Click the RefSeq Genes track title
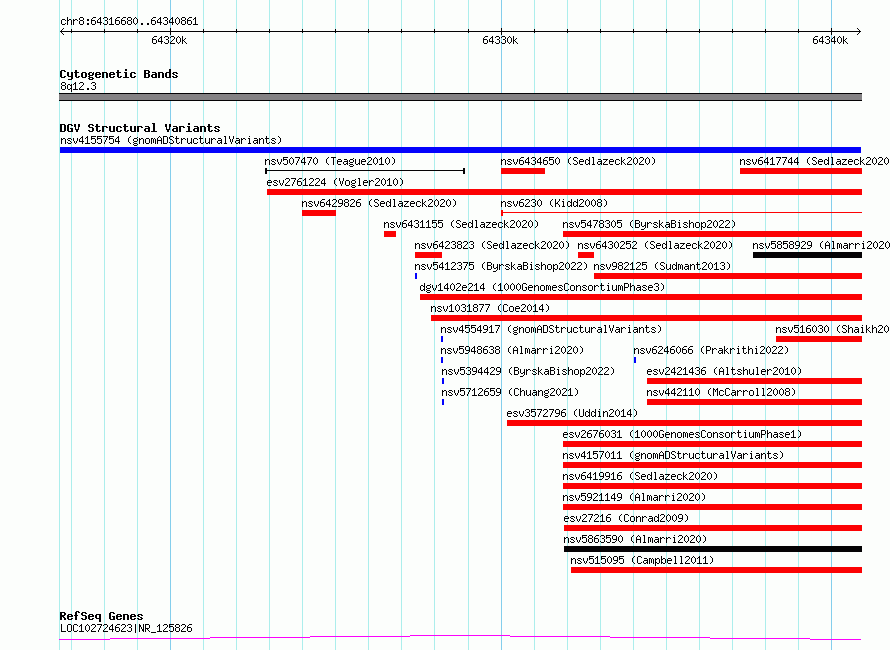Screen dimensions: 890x650 click(102, 616)
